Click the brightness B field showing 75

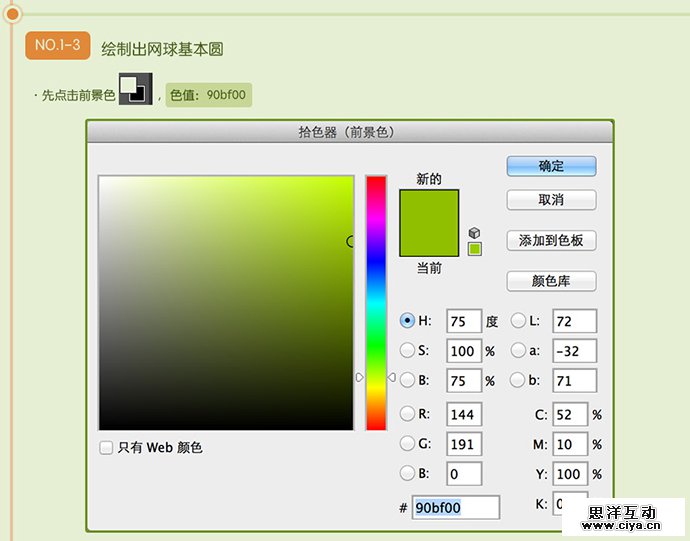(464, 380)
